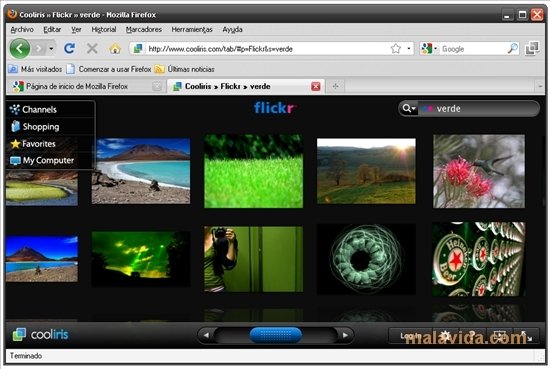Click the Cooliris launch icon on the toolbar
The width and height of the screenshot is (550, 369).
(x=532, y=48)
